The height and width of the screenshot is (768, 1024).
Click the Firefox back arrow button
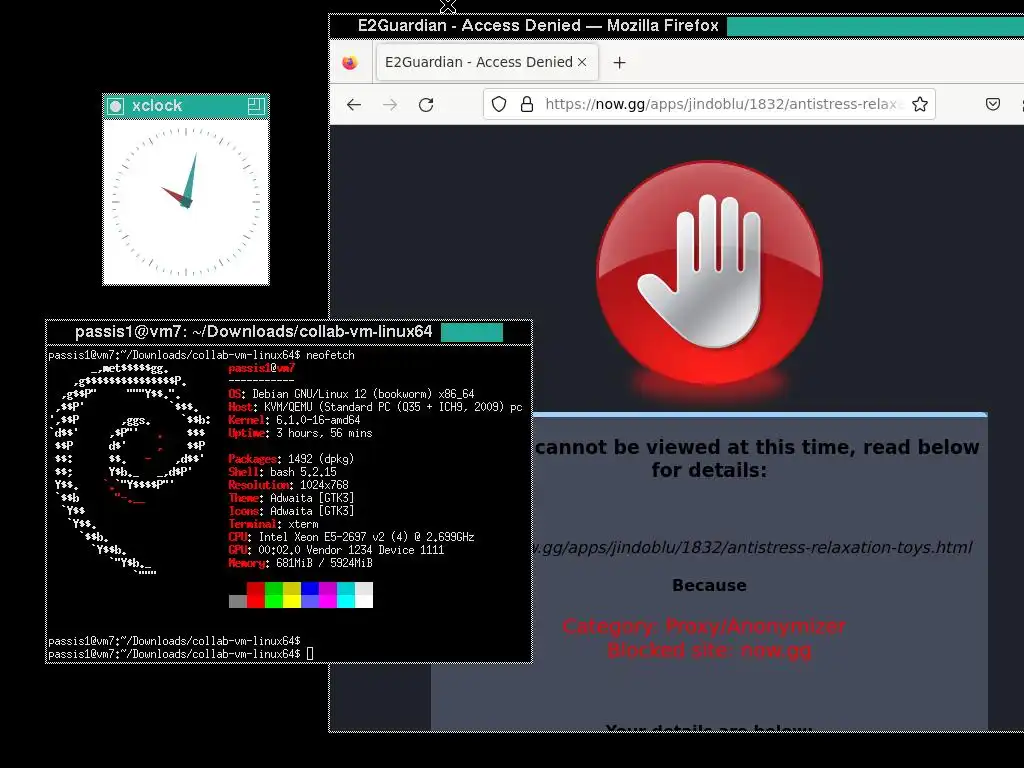[354, 104]
